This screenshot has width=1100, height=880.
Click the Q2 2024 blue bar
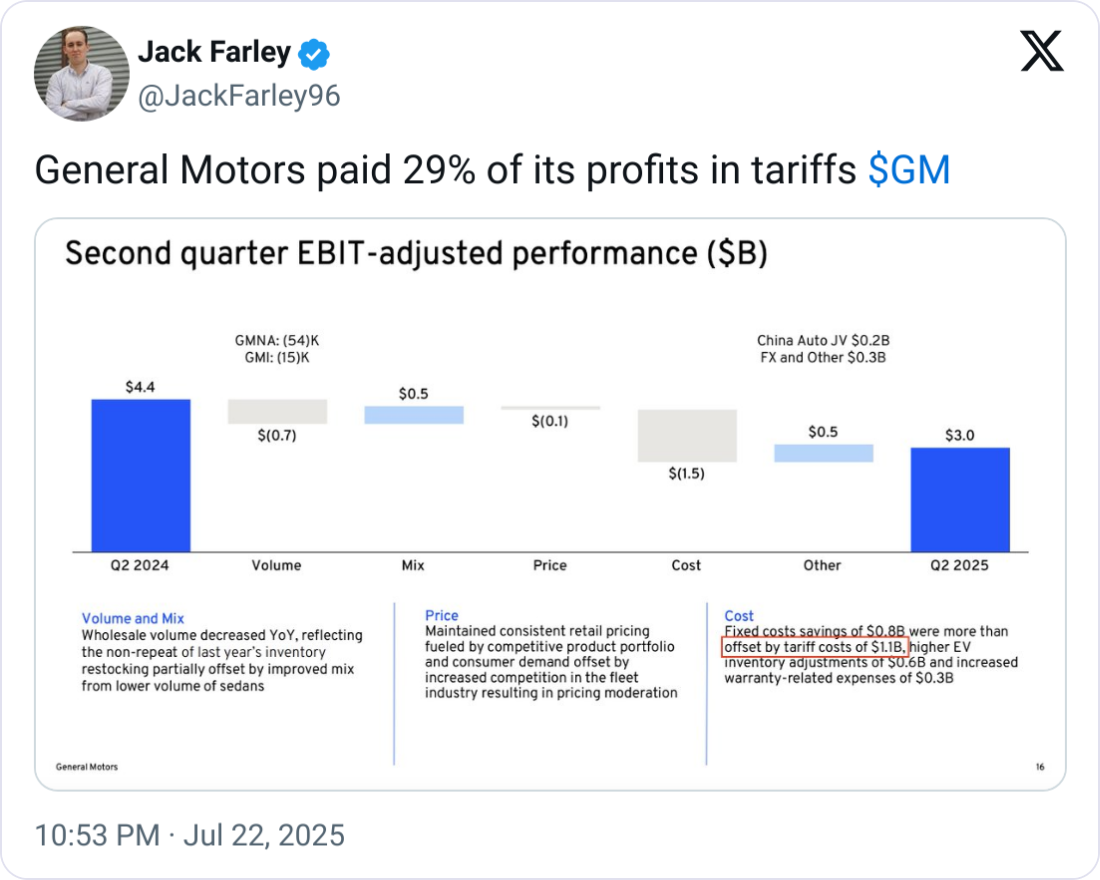point(140,475)
